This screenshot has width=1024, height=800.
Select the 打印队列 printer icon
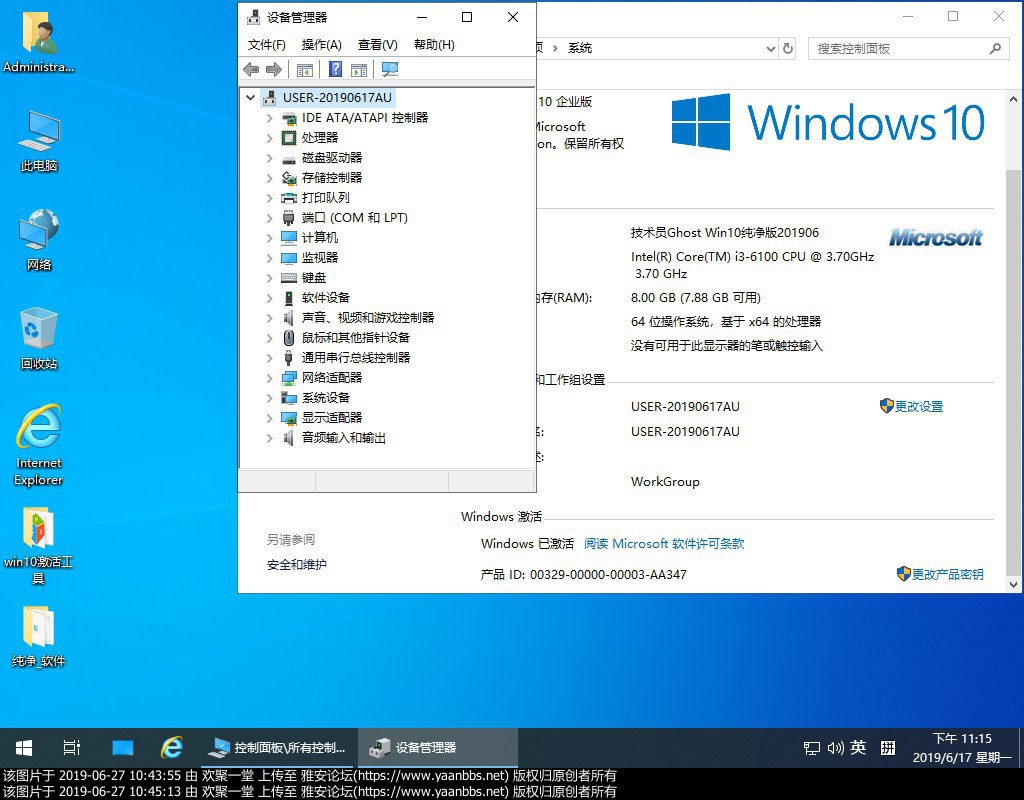pos(289,198)
